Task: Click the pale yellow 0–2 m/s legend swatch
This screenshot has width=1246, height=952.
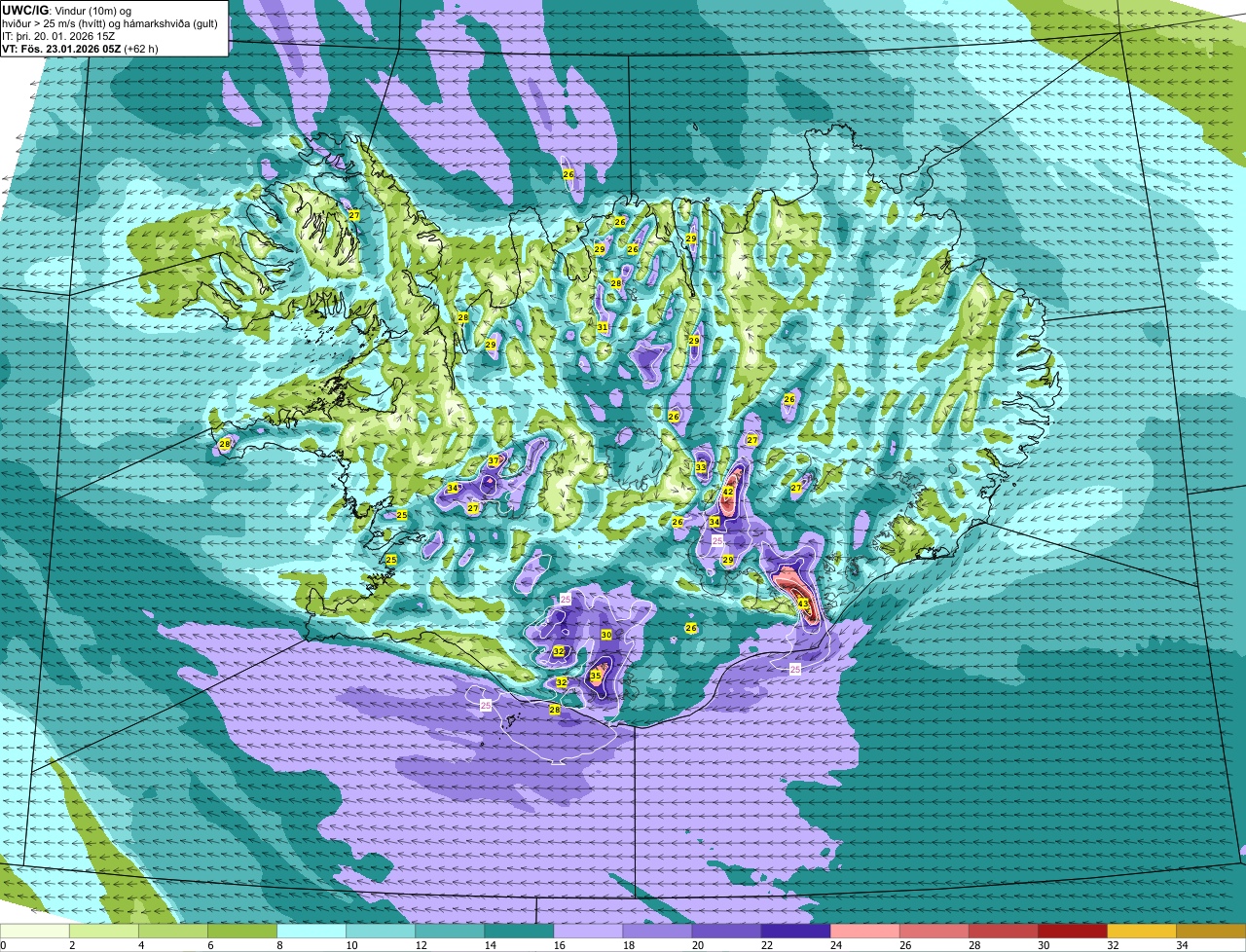Action: pos(35,932)
